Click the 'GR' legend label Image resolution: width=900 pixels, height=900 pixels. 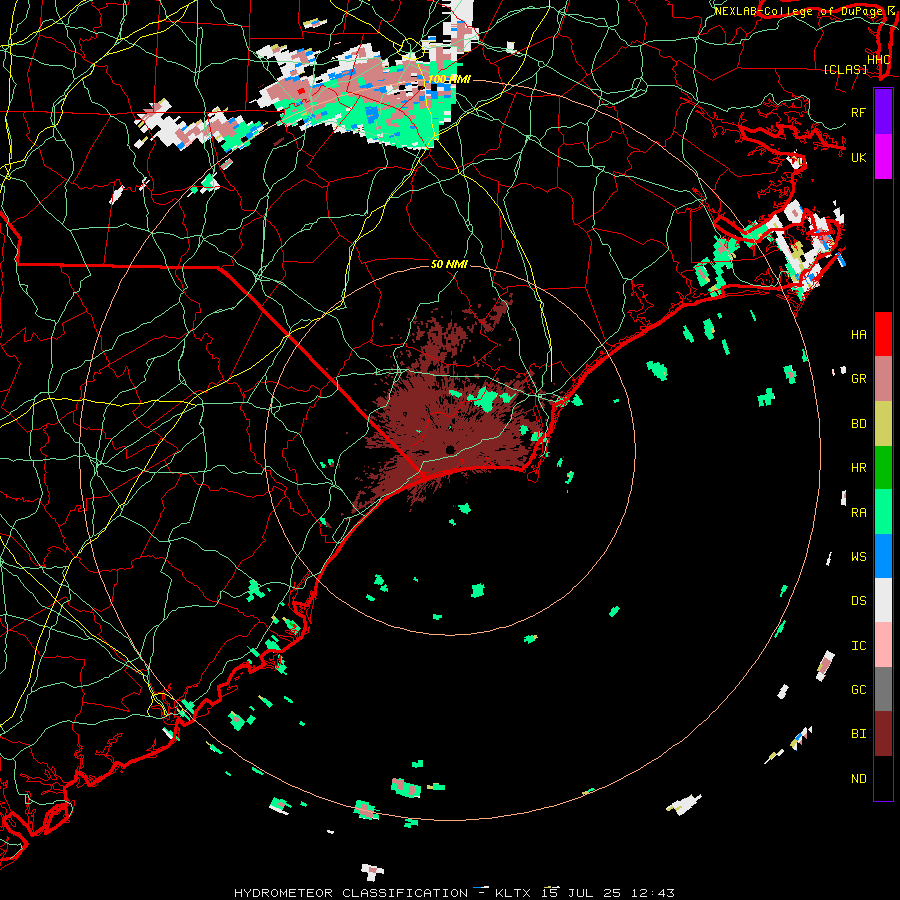[858, 379]
